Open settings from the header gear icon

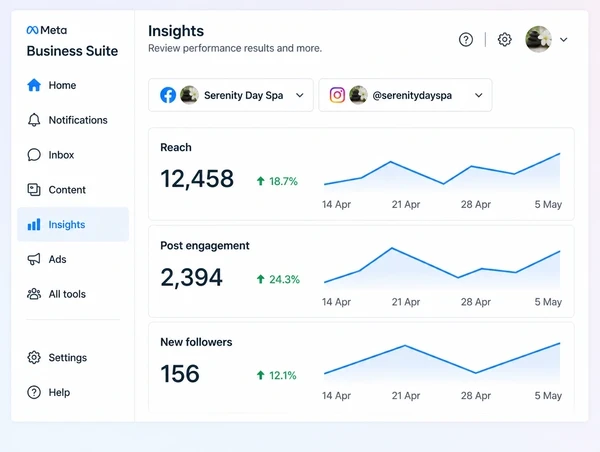click(x=505, y=39)
